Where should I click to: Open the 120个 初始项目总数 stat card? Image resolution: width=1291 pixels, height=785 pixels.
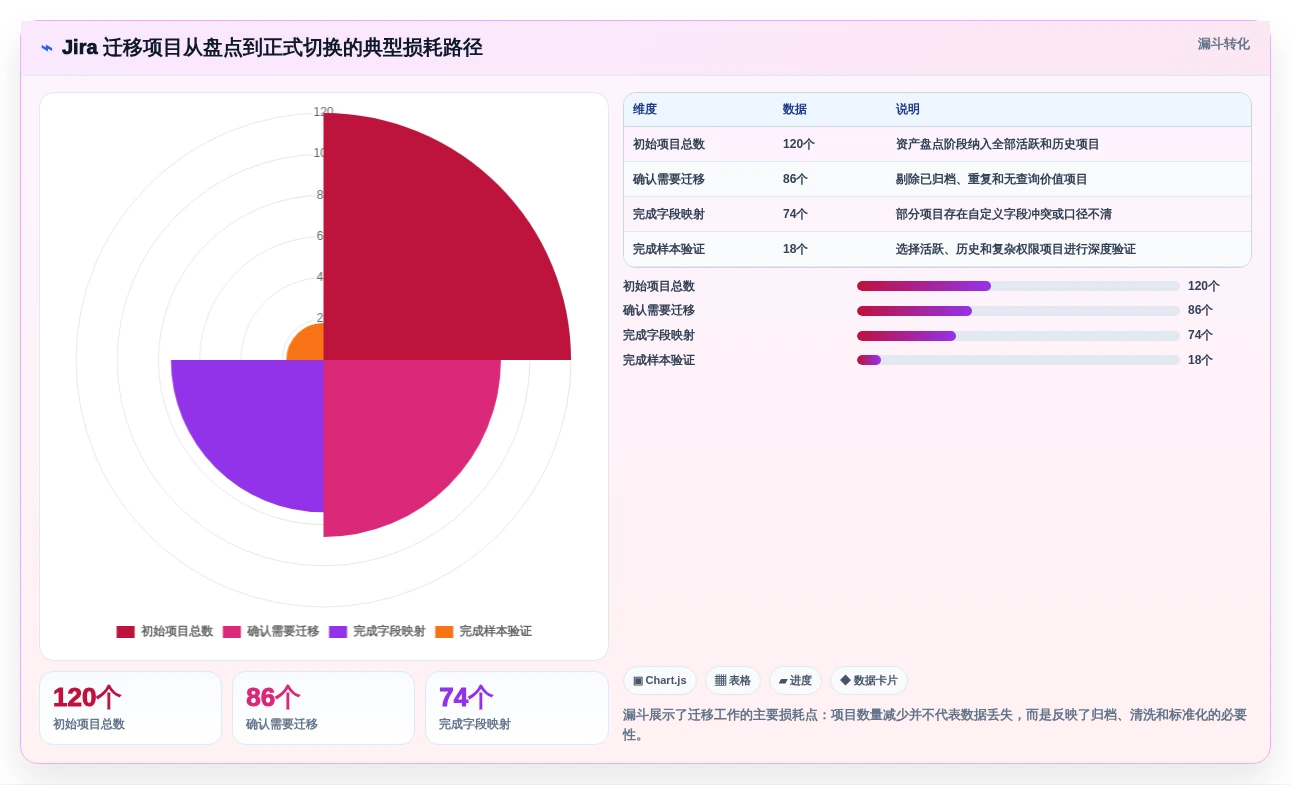[x=130, y=708]
